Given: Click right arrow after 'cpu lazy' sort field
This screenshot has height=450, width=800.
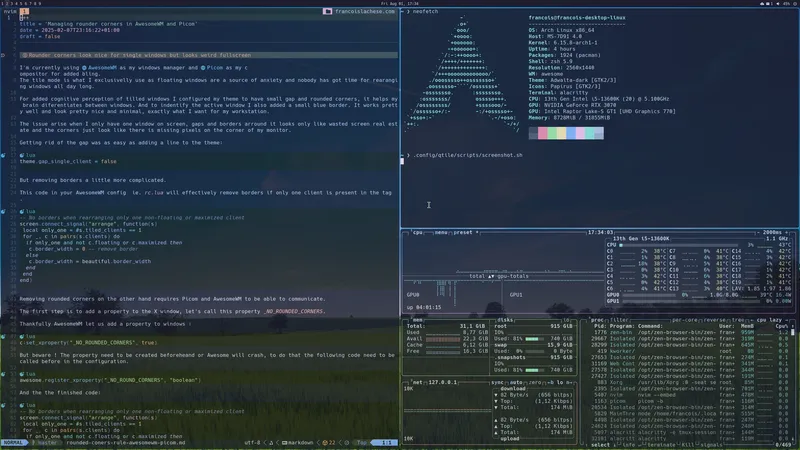Looking at the screenshot, I should point(786,320).
